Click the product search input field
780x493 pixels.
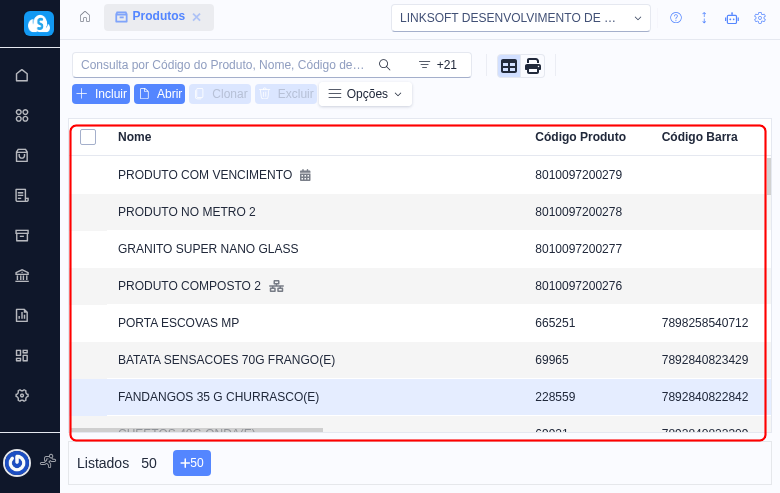click(222, 65)
